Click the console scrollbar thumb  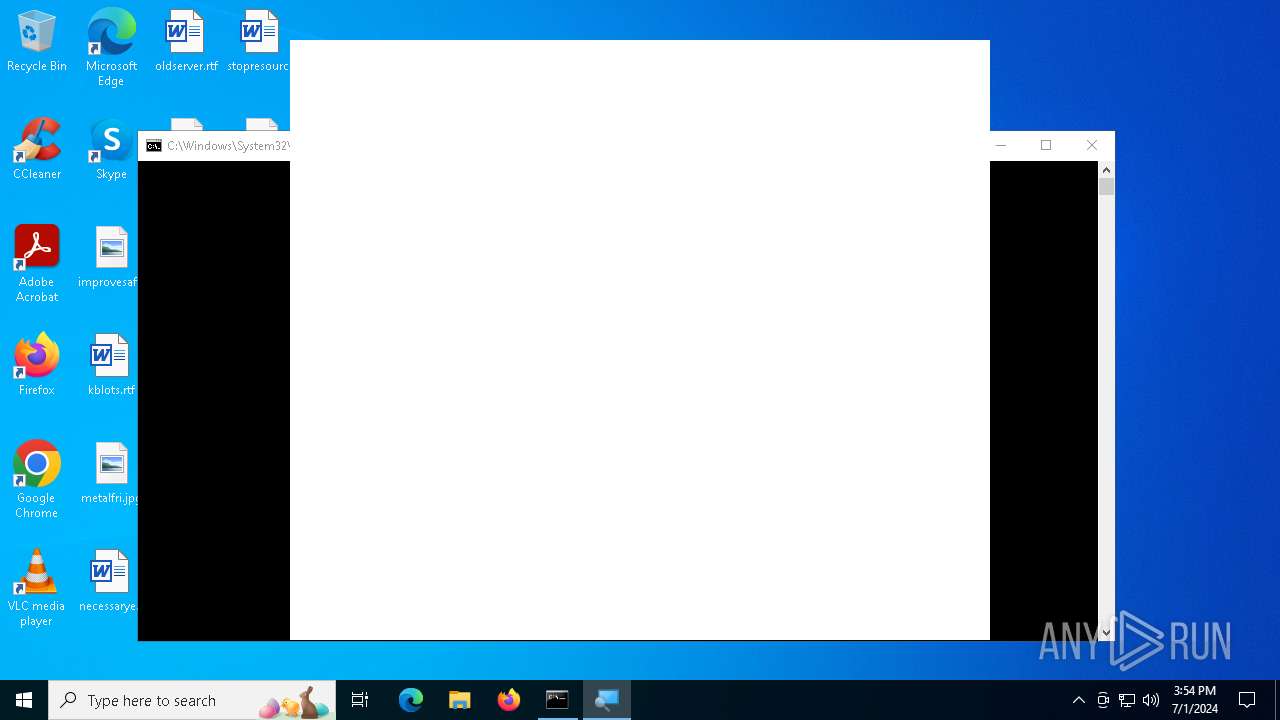tap(1106, 187)
